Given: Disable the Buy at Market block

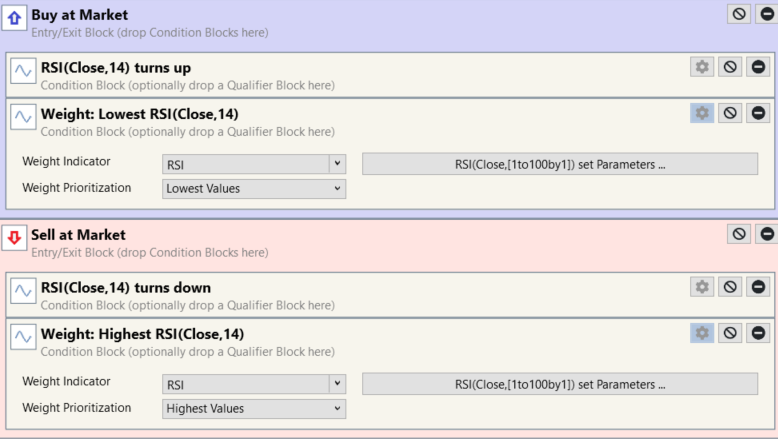Looking at the screenshot, I should [739, 14].
